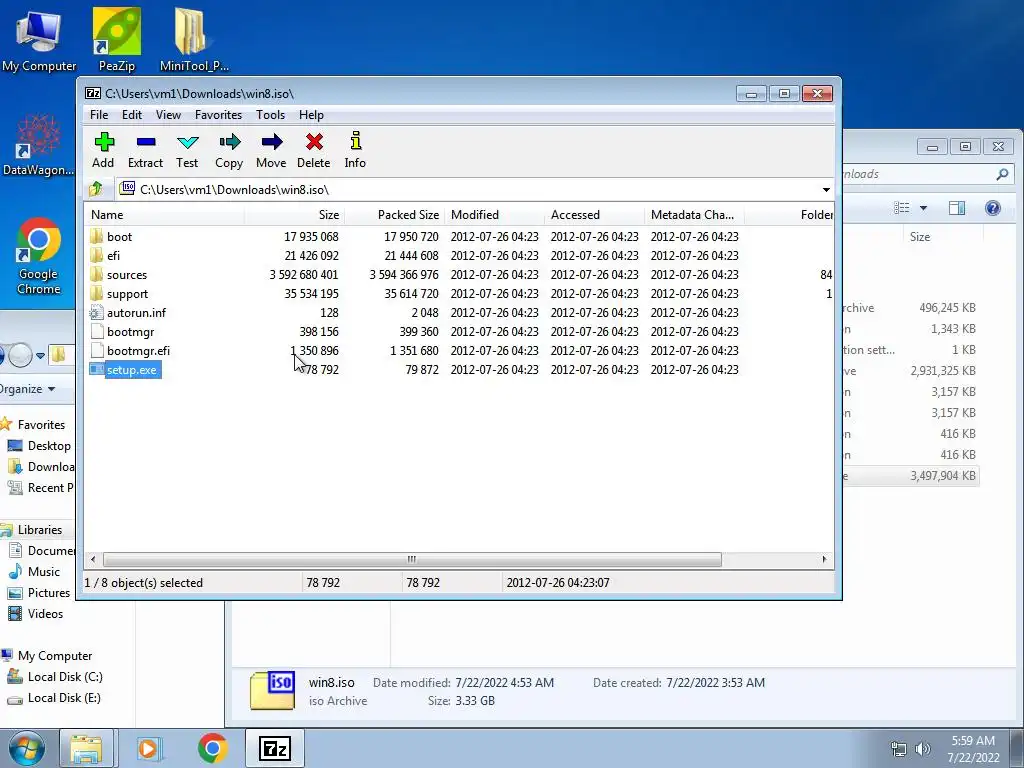1024x768 pixels.
Task: Open Chrome from the taskbar
Action: 212,748
